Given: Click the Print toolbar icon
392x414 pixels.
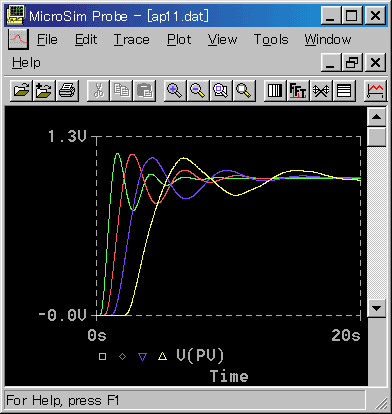Looking at the screenshot, I should (x=67, y=90).
